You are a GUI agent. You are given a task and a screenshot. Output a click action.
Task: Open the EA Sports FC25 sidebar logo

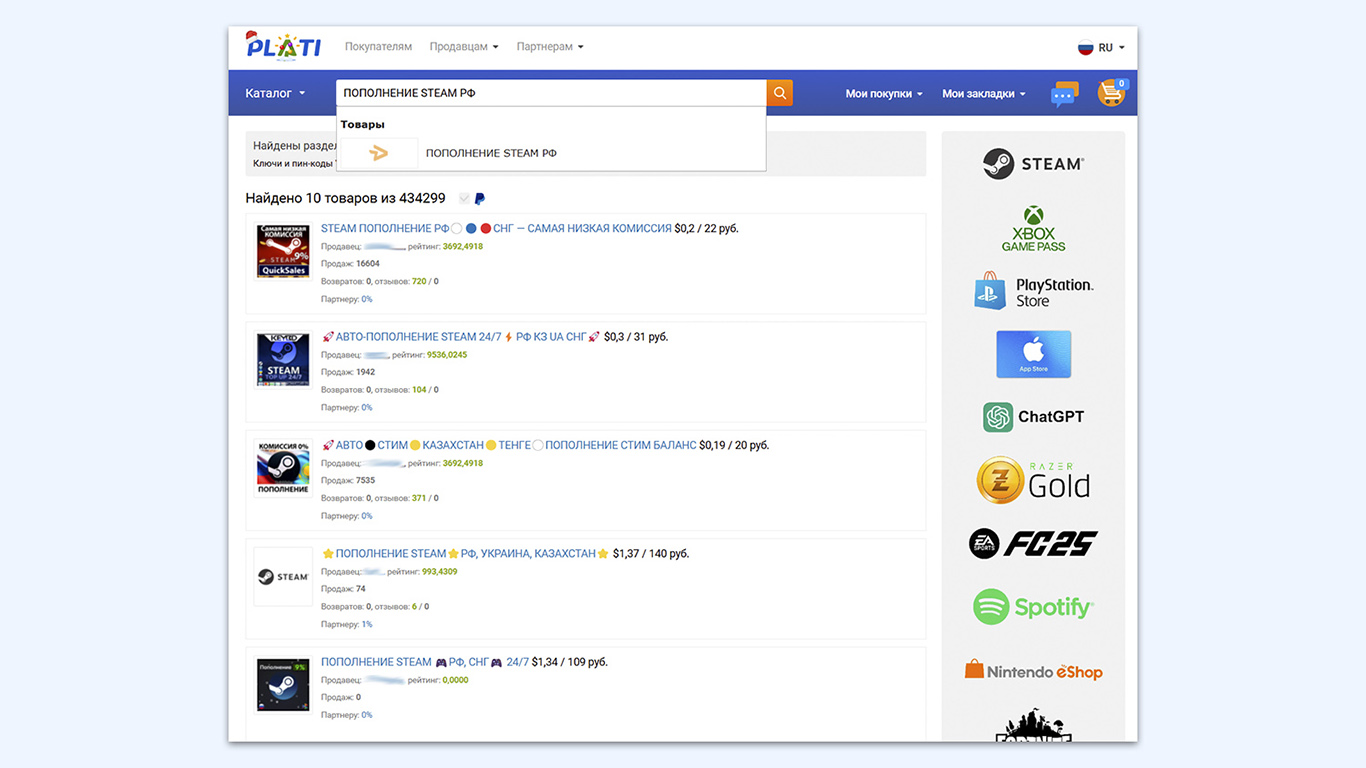click(1033, 543)
